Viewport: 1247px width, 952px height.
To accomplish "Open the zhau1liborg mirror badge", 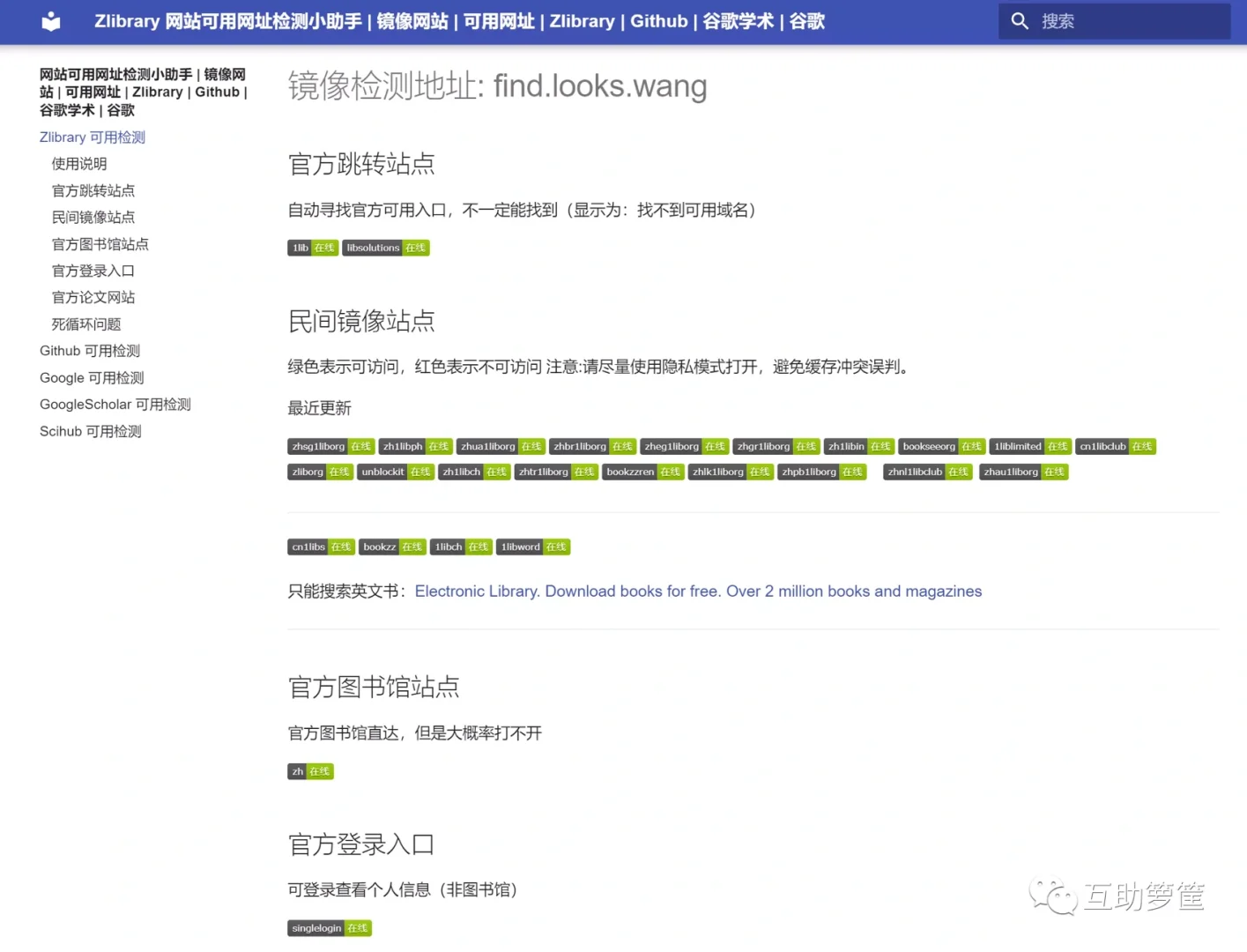I will (1024, 472).
